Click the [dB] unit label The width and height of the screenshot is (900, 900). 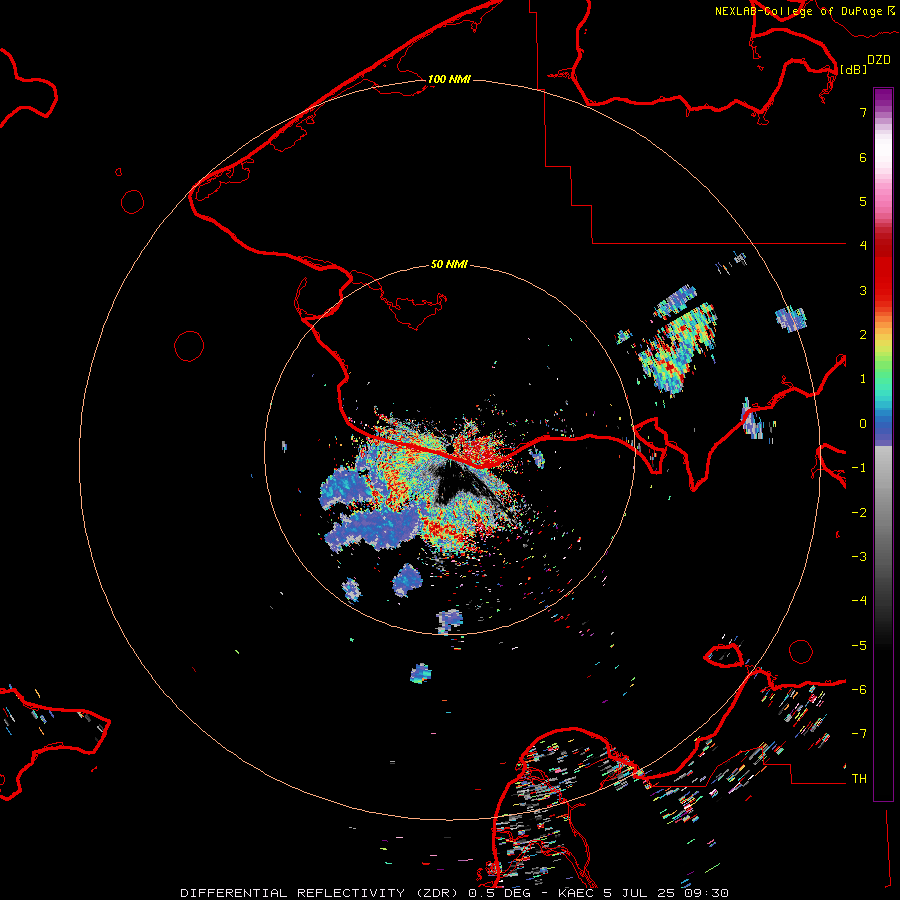[854, 69]
